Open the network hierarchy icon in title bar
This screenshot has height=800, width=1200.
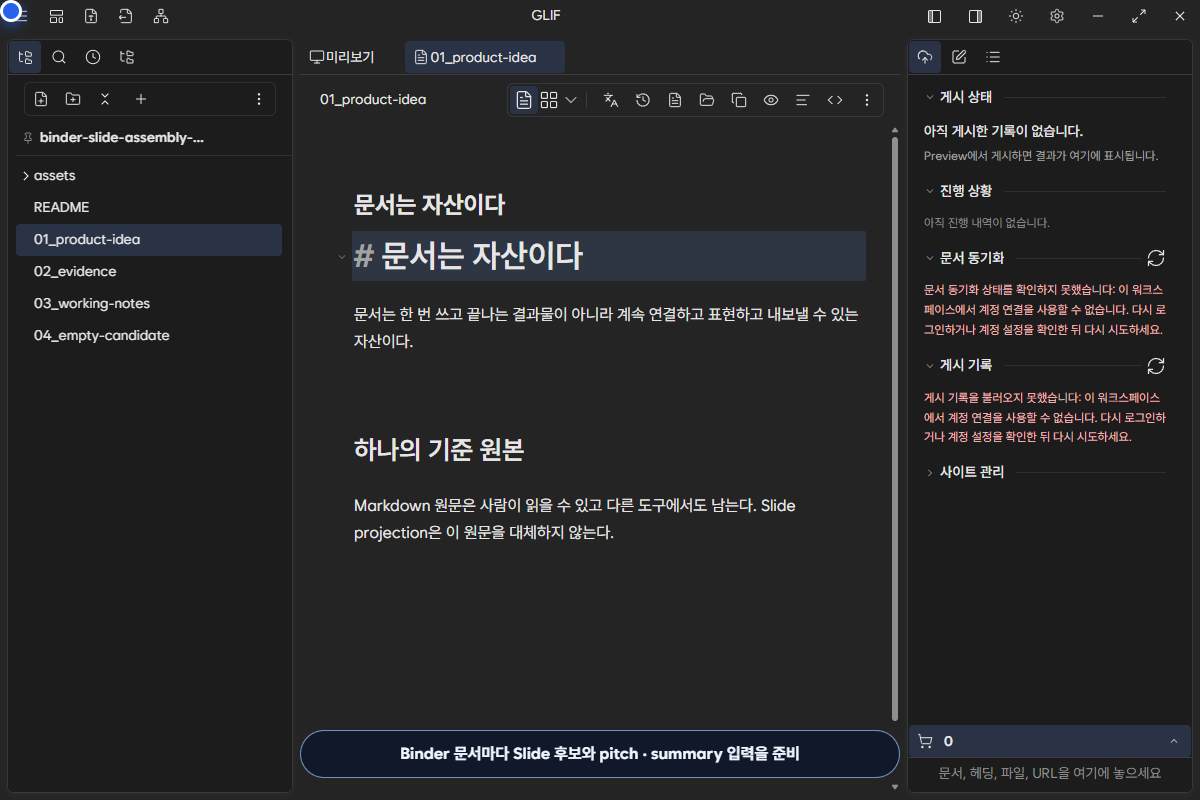[161, 16]
